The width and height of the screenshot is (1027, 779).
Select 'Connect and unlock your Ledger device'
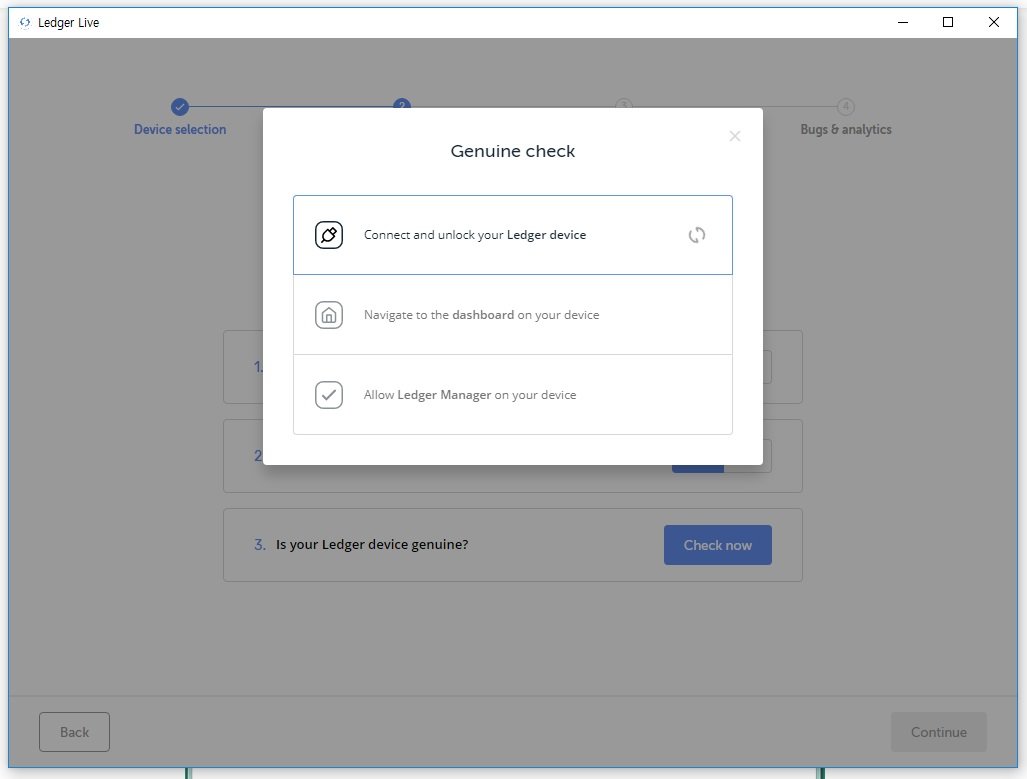coord(513,235)
